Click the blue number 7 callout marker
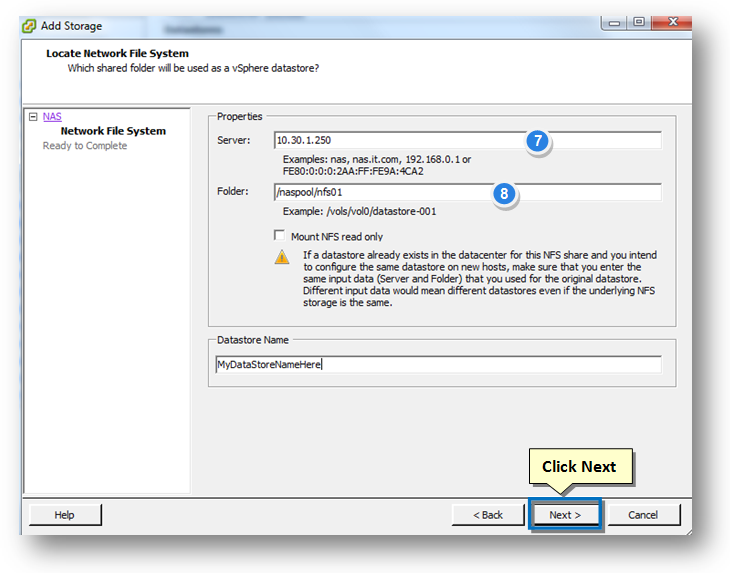Screen dimensions: 730x573 click(538, 141)
